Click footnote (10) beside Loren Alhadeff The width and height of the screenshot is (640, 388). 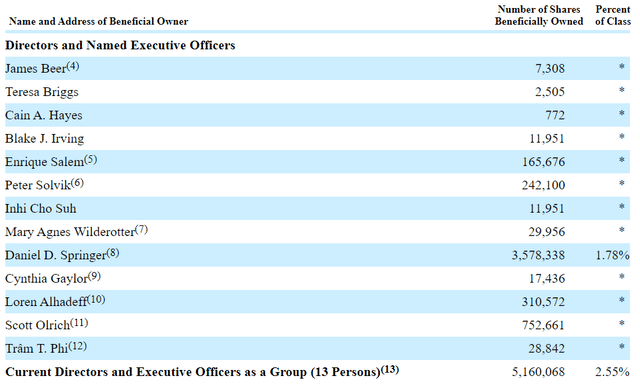(x=96, y=299)
